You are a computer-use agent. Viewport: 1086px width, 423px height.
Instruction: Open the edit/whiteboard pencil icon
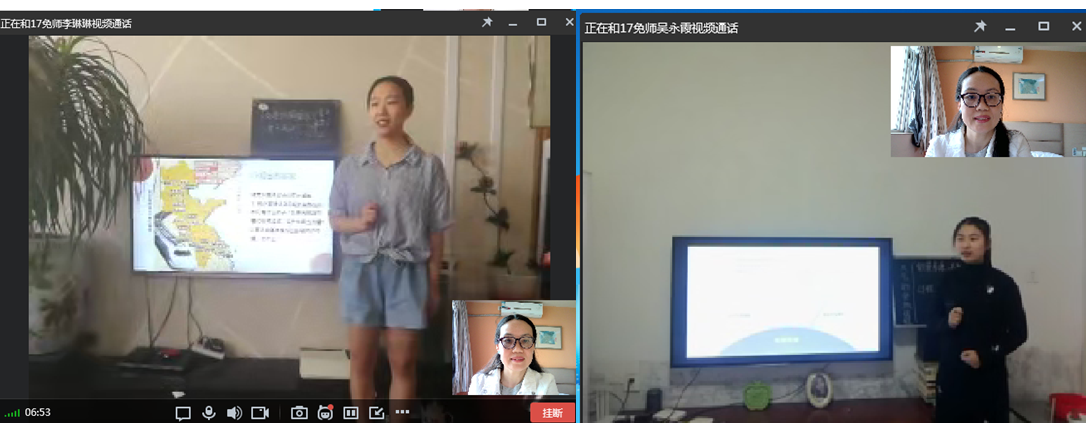[376, 412]
